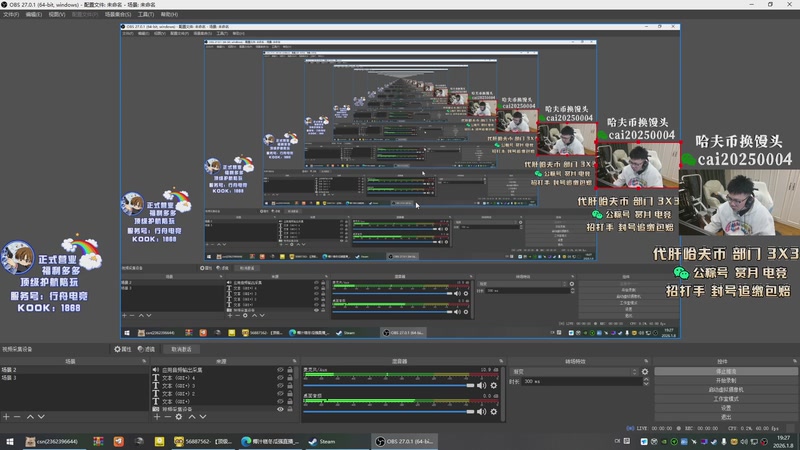Open WinRAR icon in taskbar
The image size is (800, 450).
[98, 441]
